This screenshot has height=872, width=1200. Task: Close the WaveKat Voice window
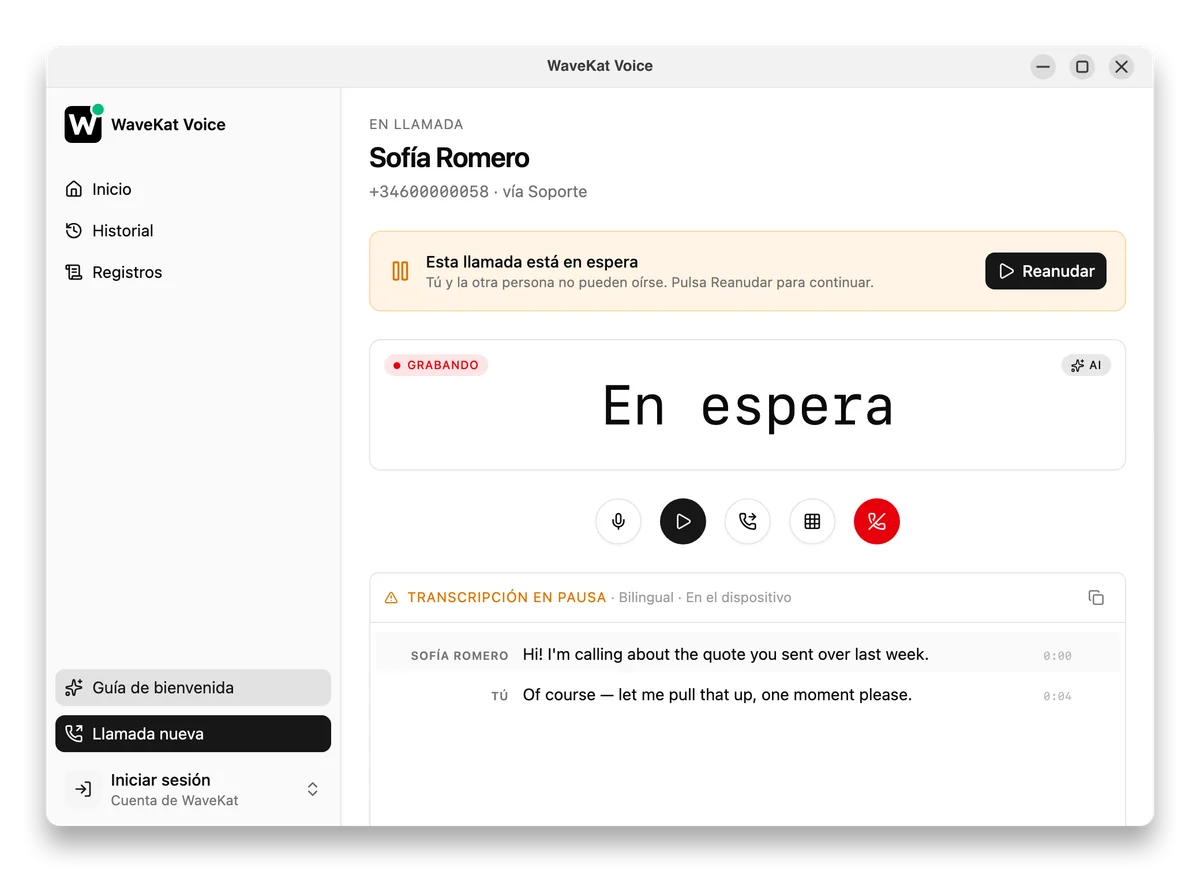pos(1121,67)
